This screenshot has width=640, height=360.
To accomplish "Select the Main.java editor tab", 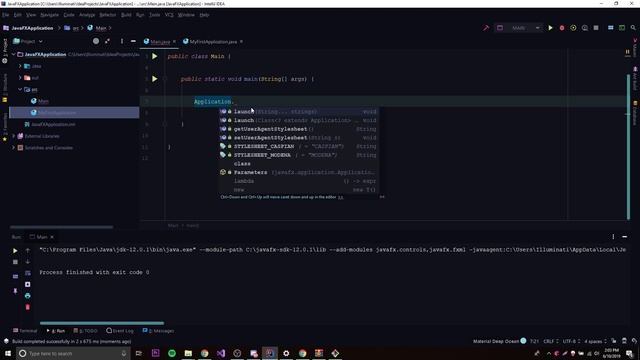I will coord(160,42).
